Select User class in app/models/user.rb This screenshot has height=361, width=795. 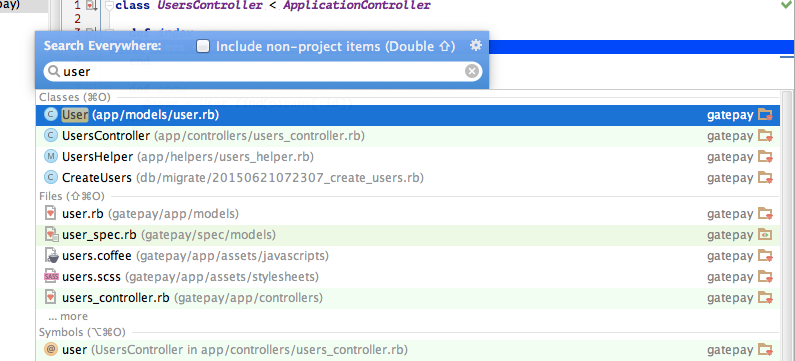pos(408,115)
